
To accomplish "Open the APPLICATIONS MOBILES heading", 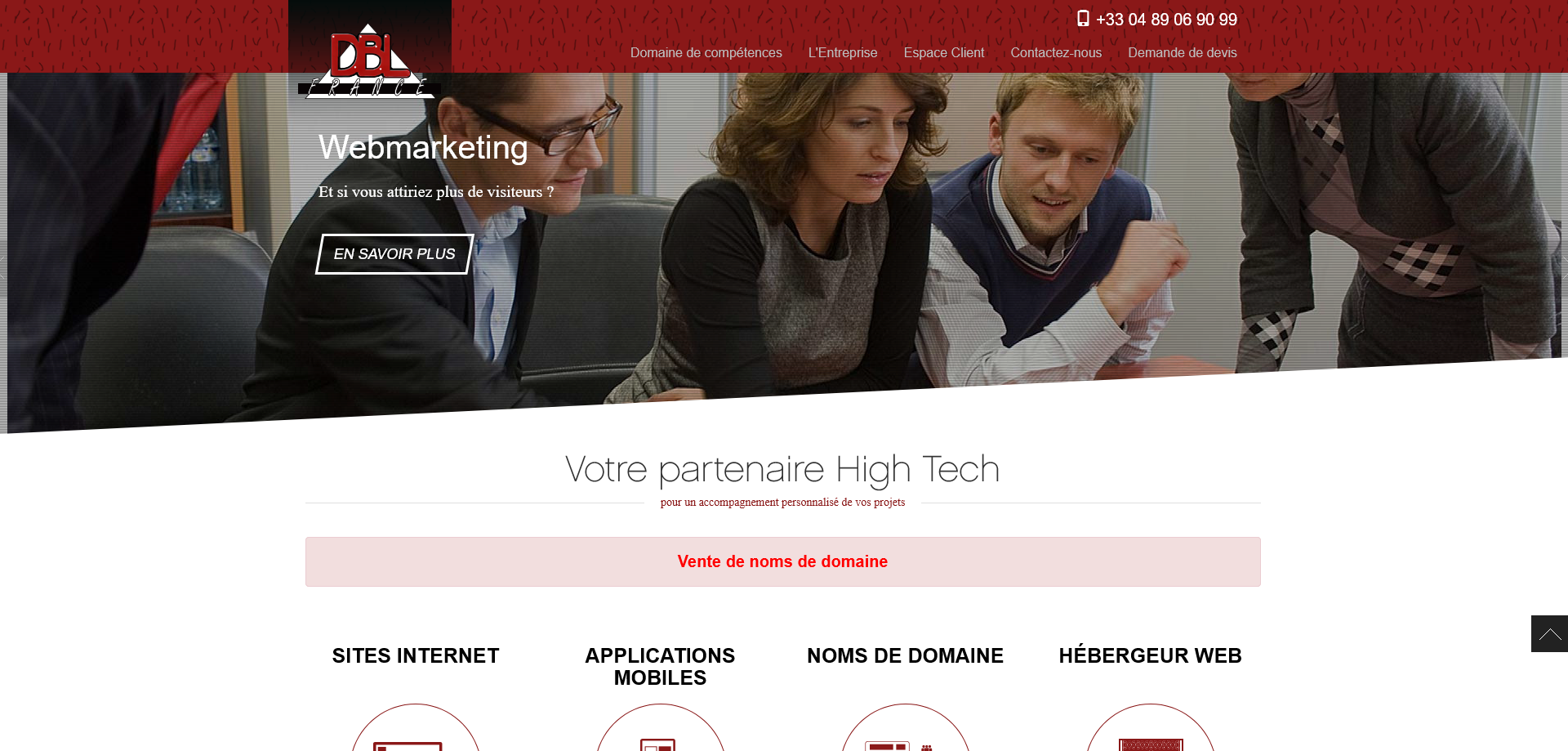I will (x=660, y=667).
